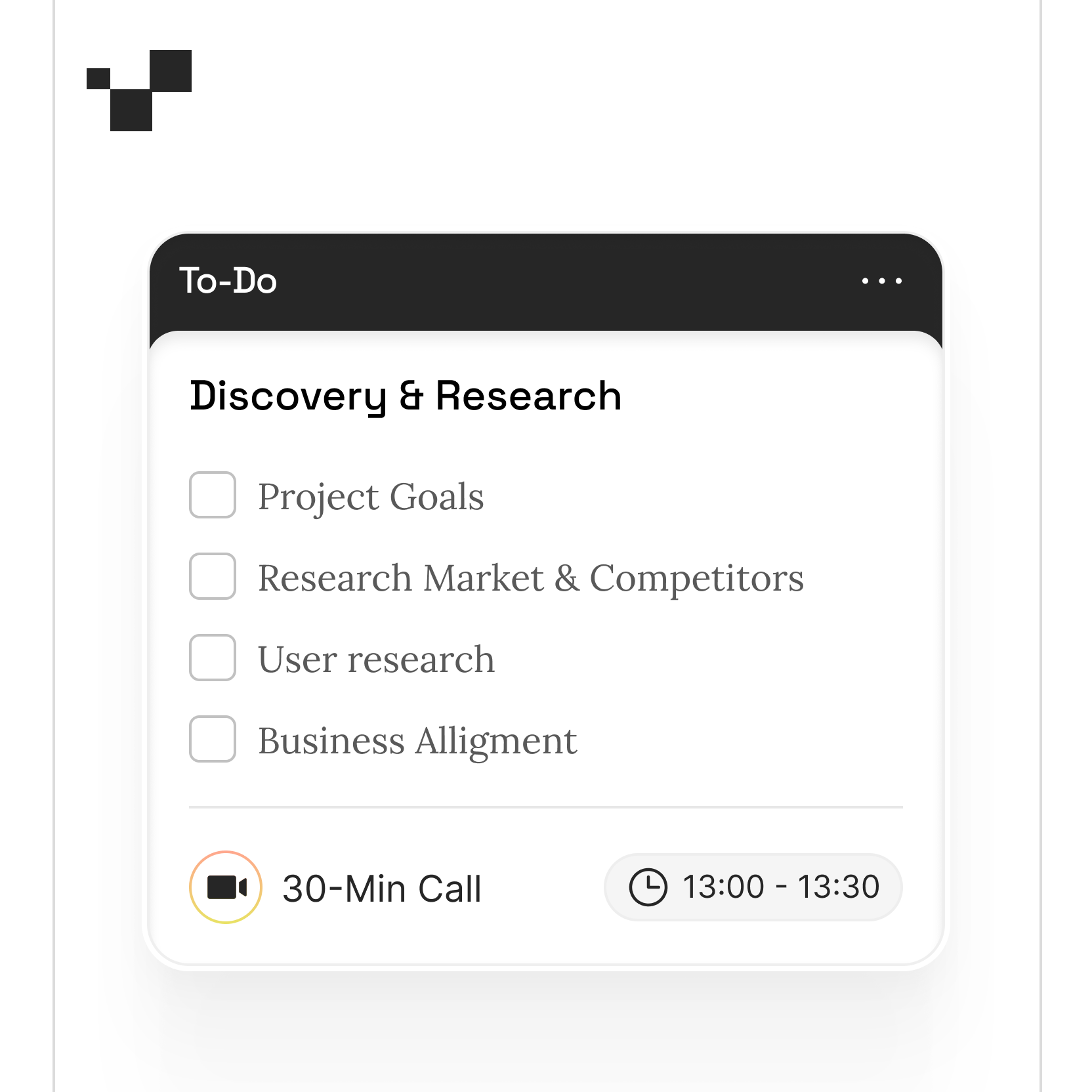Screen dimensions: 1092x1092
Task: Enable the Business Alligment checkbox
Action: click(x=213, y=739)
